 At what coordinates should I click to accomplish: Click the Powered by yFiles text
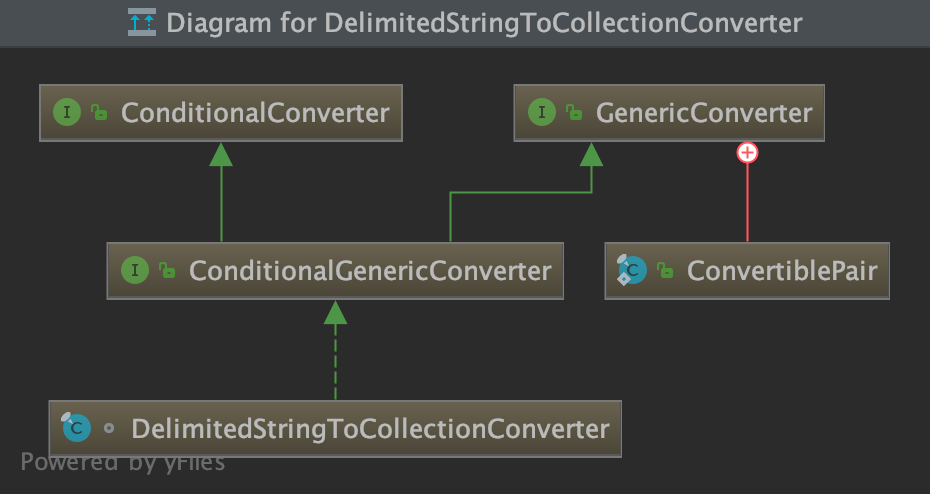click(122, 462)
